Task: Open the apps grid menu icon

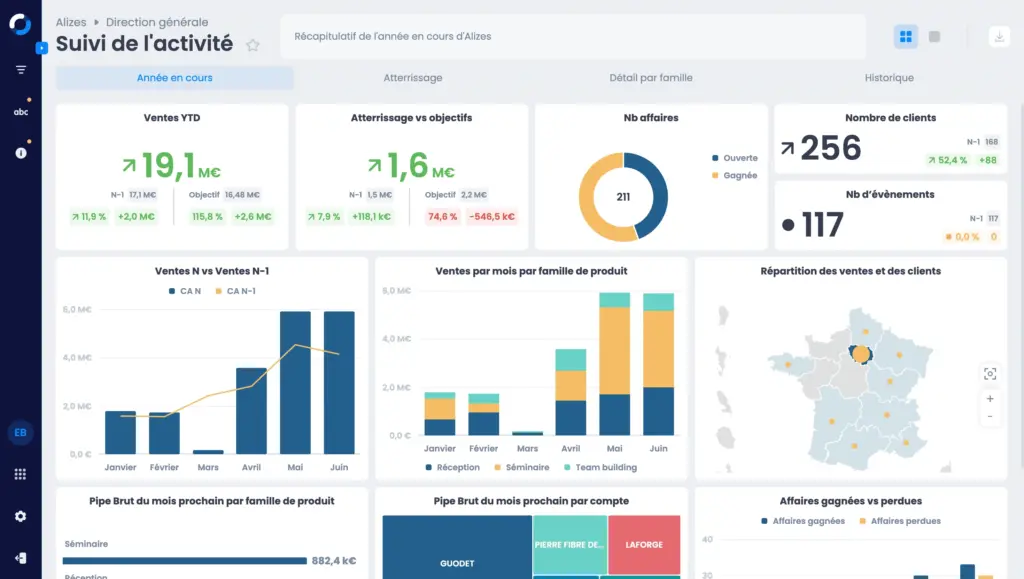Action: (x=20, y=474)
